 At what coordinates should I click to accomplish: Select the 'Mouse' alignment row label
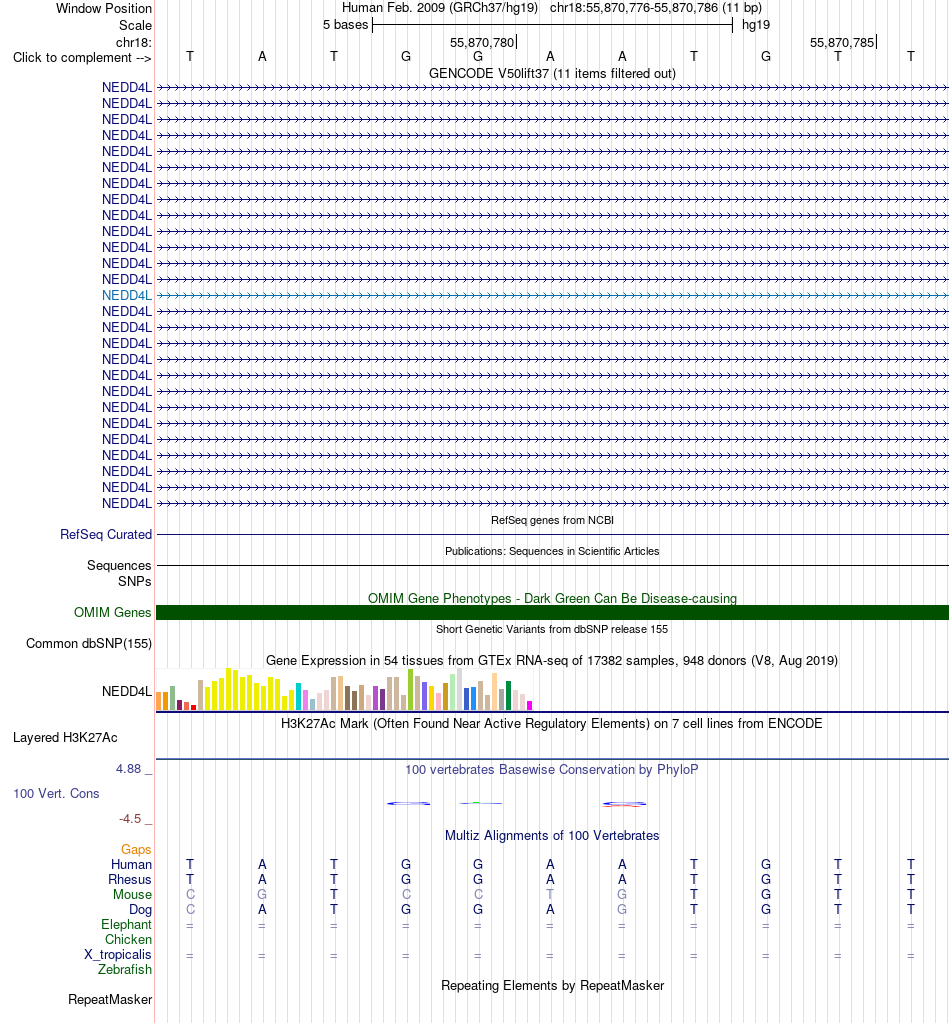point(132,894)
